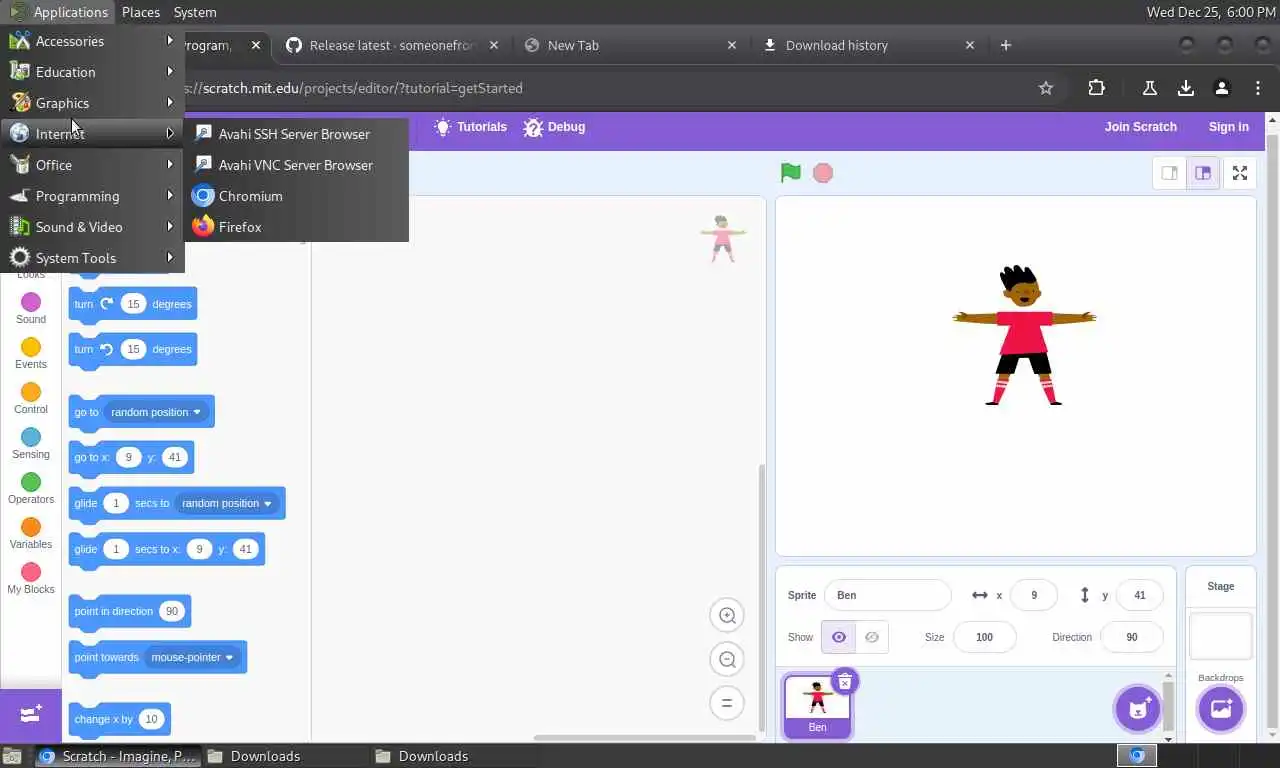Click the sprite x position field
The height and width of the screenshot is (768, 1280).
pos(1034,595)
